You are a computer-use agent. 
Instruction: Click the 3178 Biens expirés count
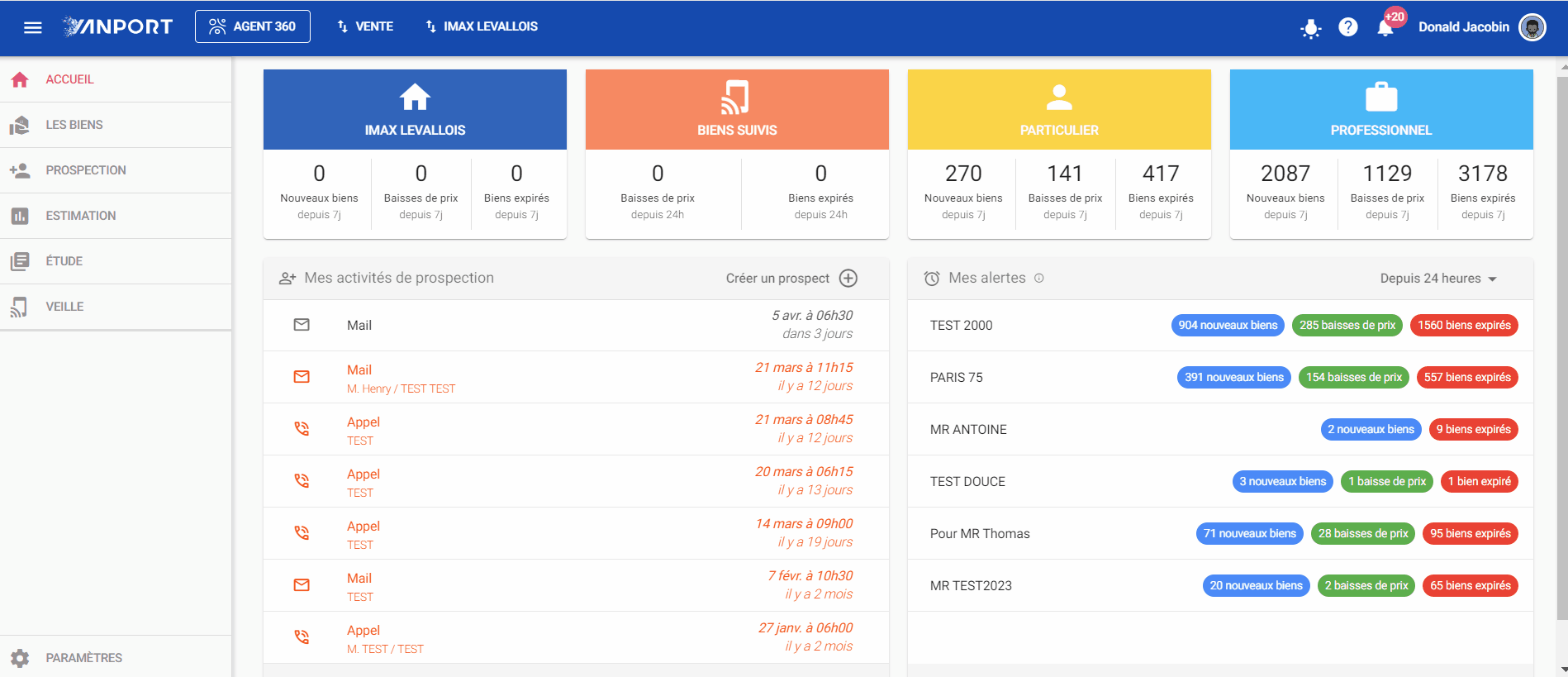(1483, 174)
